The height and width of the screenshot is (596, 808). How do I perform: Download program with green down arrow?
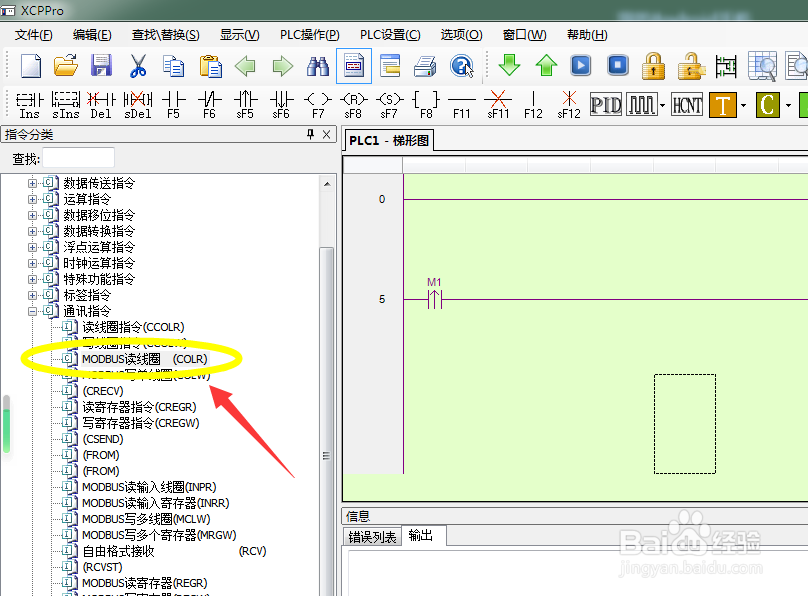[509, 65]
